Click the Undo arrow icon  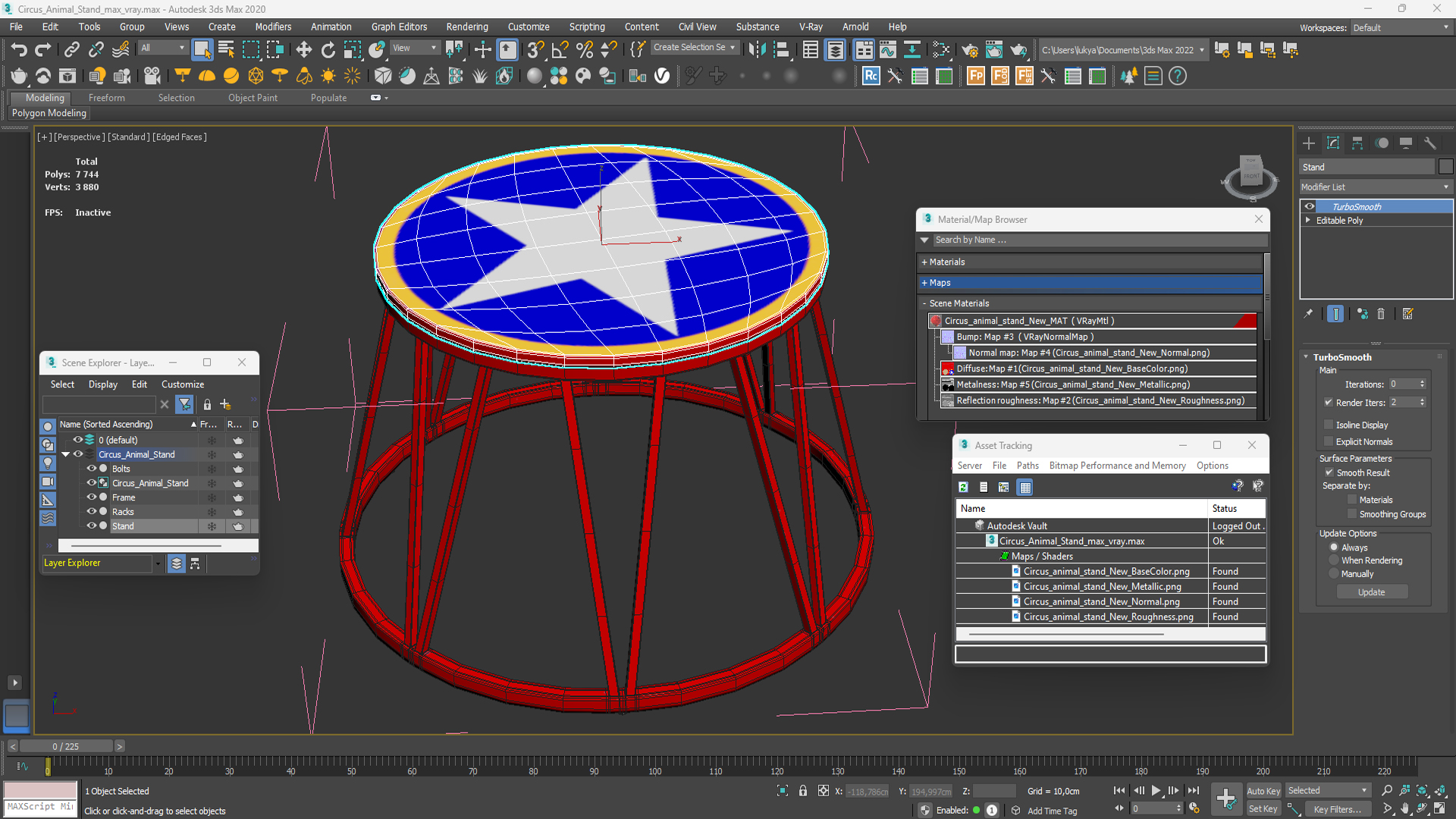coord(19,50)
